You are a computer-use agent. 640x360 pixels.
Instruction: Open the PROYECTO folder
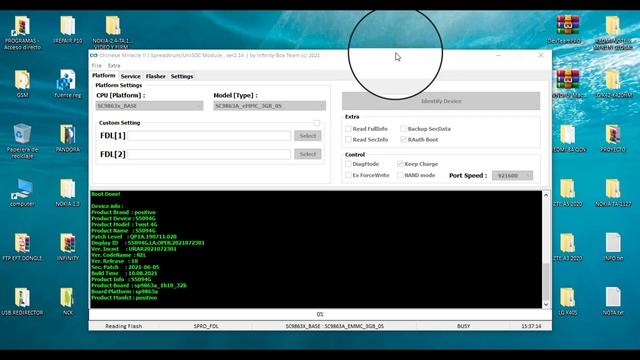[613, 138]
